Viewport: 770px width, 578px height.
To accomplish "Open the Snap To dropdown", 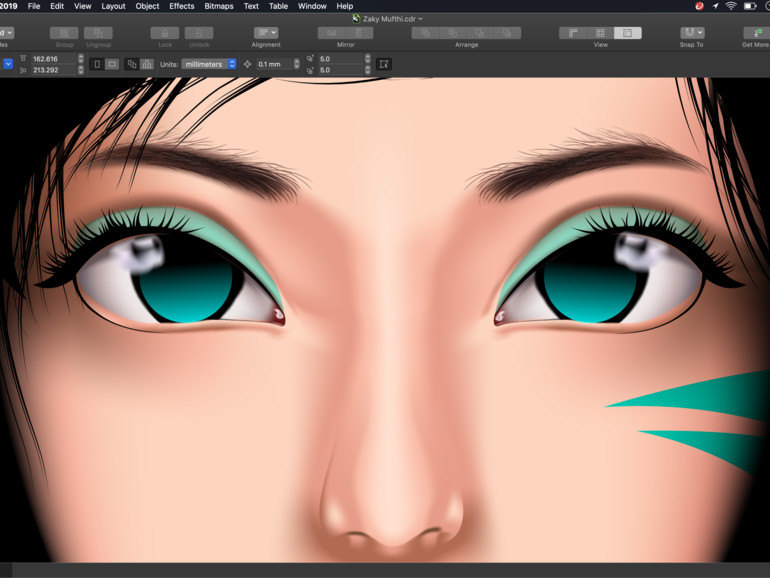I will point(692,33).
